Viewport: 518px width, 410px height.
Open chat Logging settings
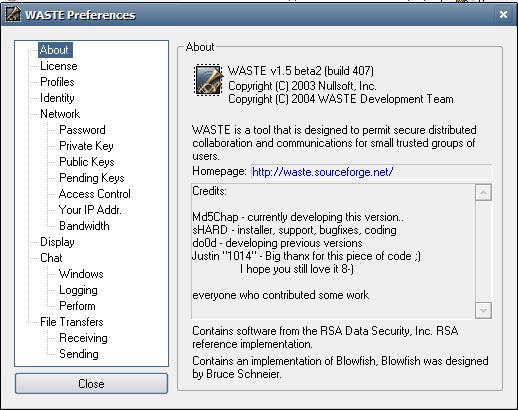click(78, 290)
